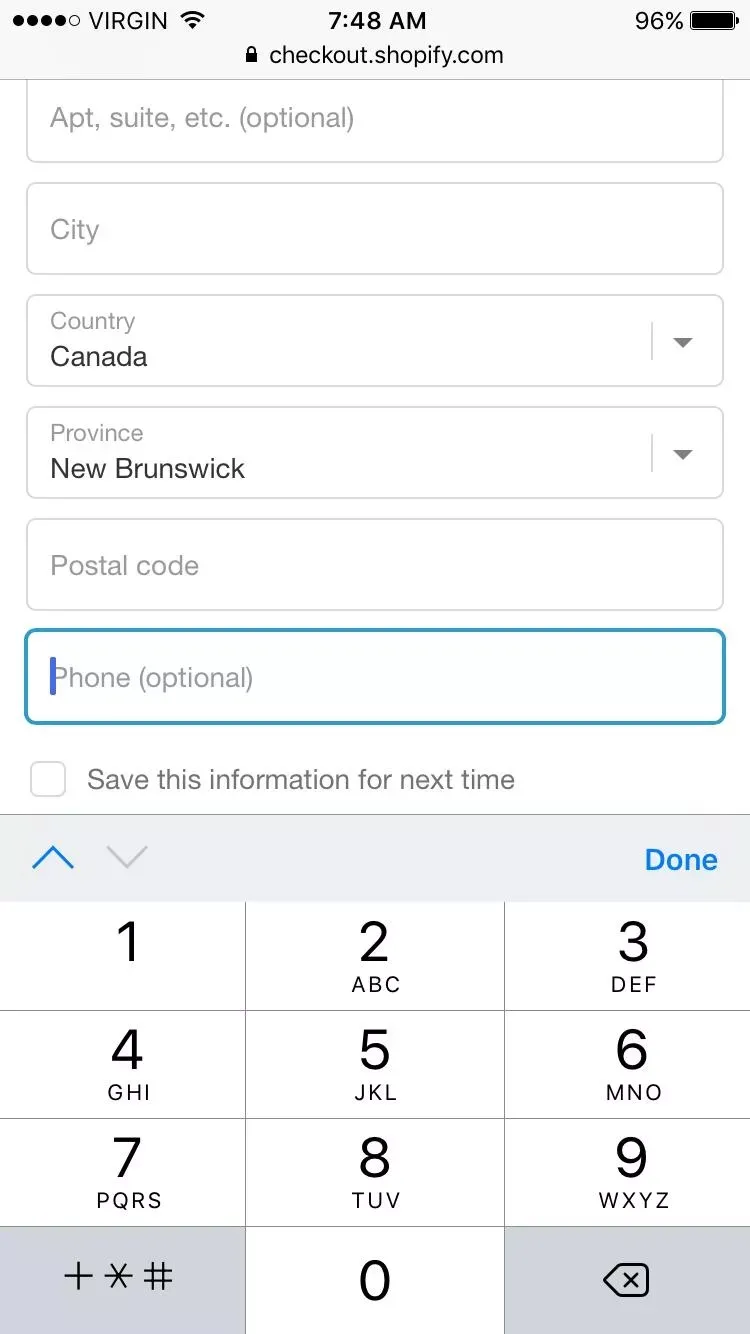
Task: Expand the Province dropdown arrow
Action: [683, 454]
